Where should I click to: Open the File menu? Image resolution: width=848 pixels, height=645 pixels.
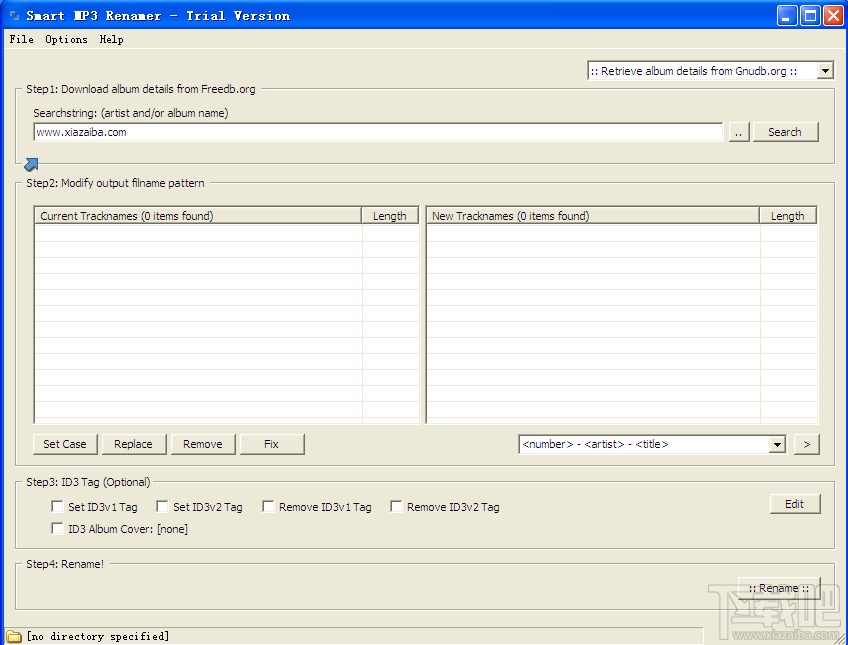[22, 39]
